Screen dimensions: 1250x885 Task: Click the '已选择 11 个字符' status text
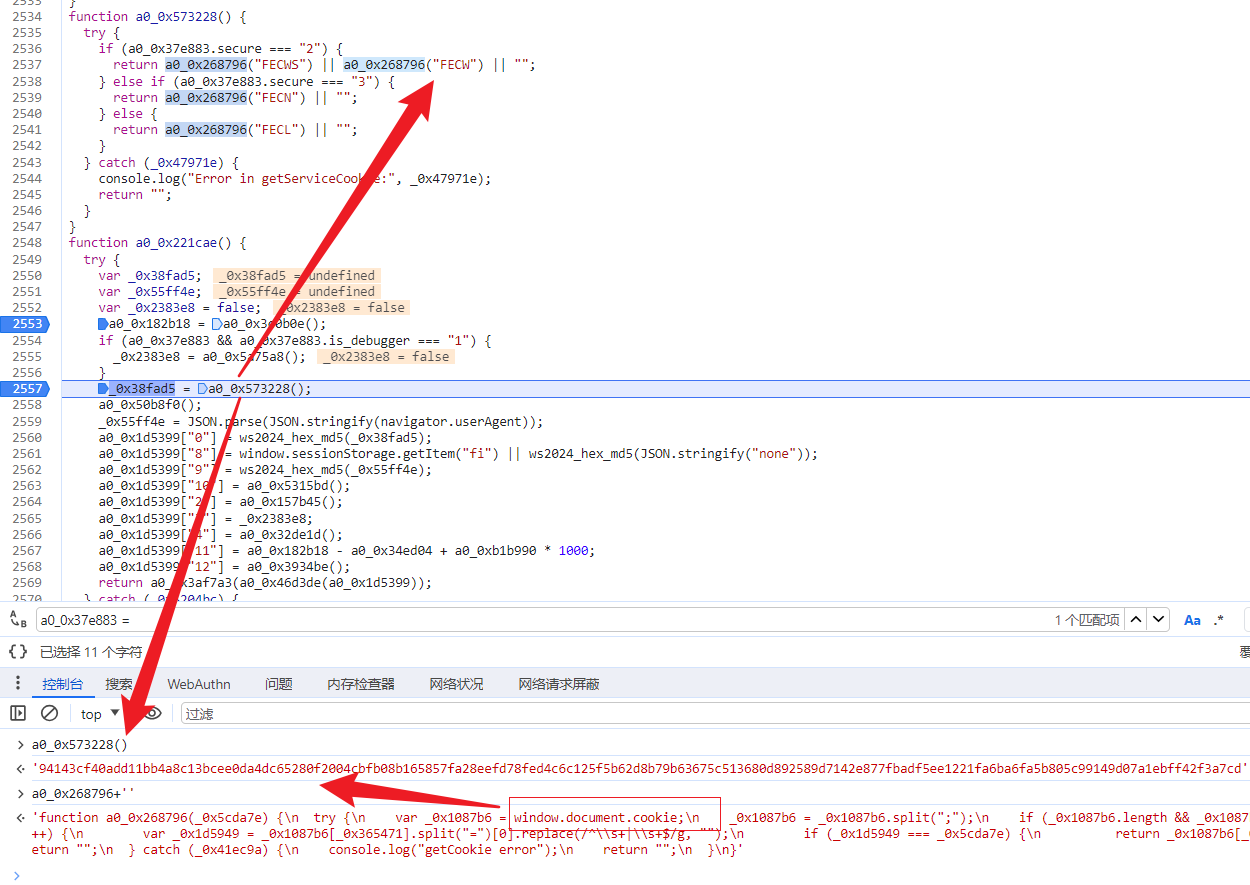point(91,652)
